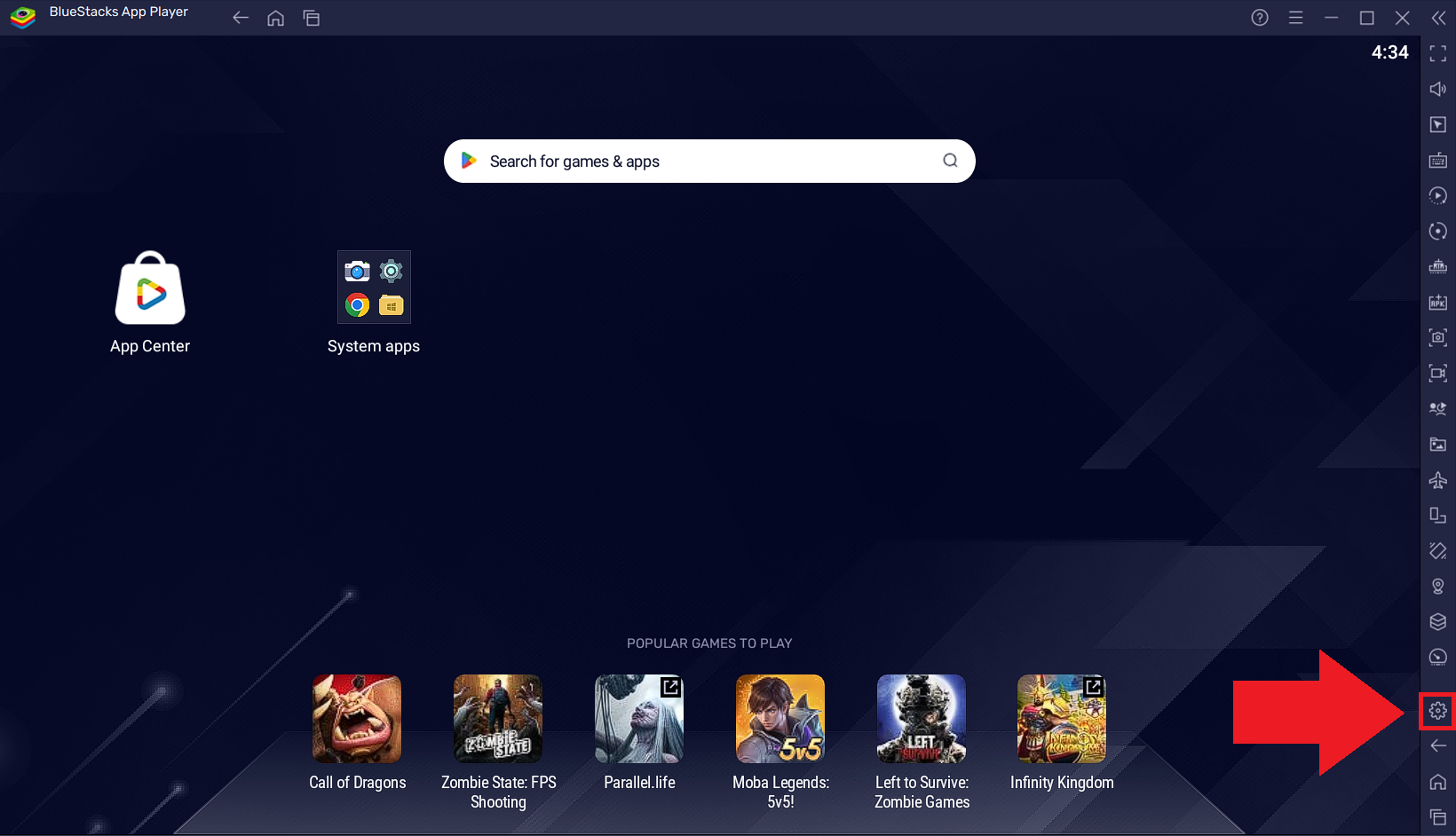Start the macro recorder

[1437, 195]
